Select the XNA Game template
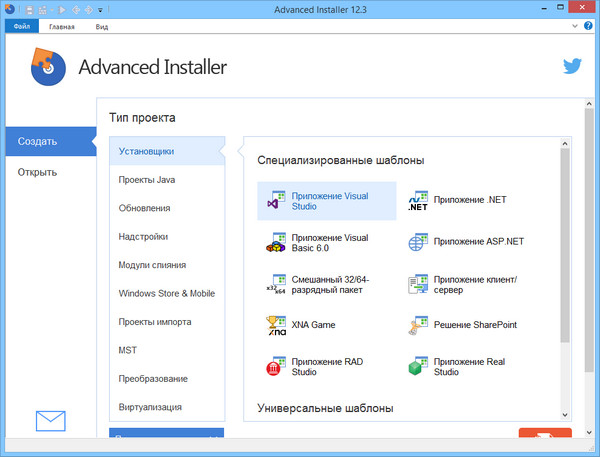Screen dimensions: 600x457 pos(276,326)
